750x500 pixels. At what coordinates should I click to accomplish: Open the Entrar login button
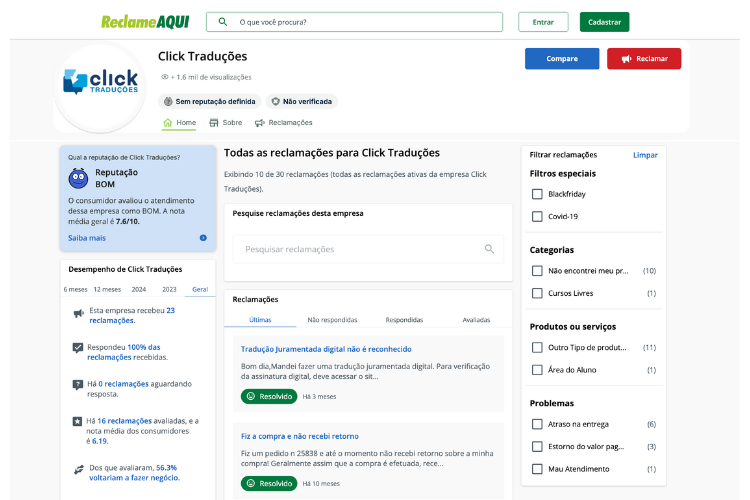tap(543, 22)
